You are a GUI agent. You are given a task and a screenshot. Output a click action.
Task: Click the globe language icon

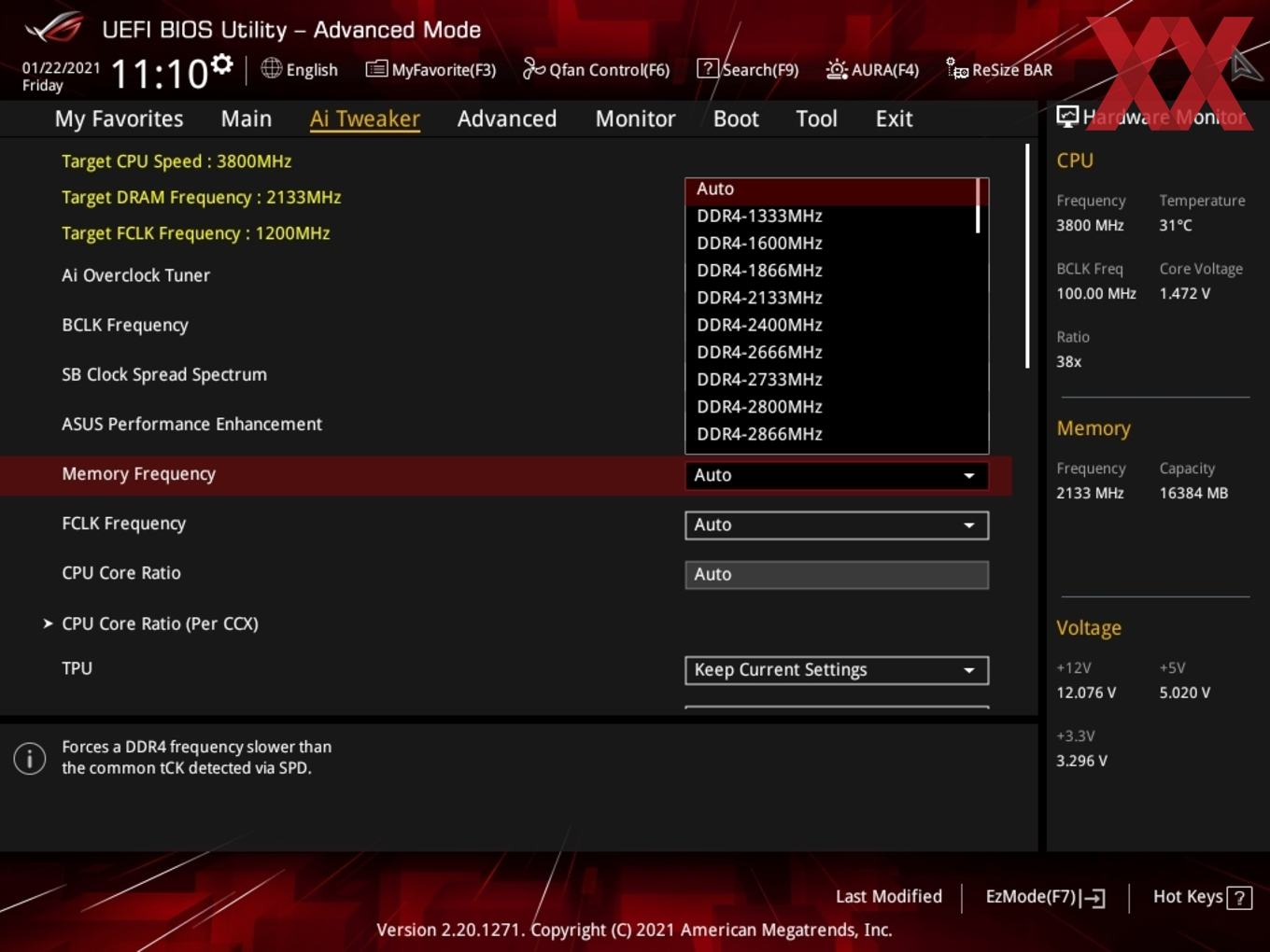click(271, 68)
